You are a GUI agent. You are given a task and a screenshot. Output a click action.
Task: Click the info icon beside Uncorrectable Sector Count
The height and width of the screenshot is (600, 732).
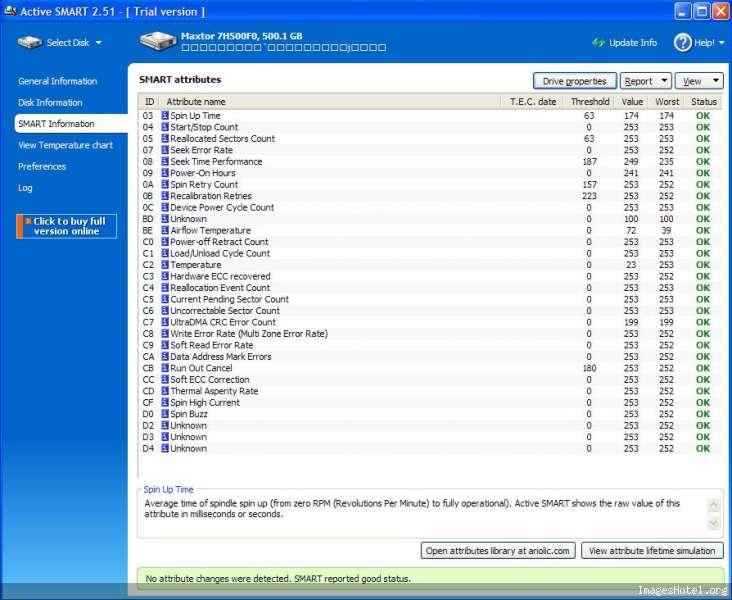pos(165,311)
